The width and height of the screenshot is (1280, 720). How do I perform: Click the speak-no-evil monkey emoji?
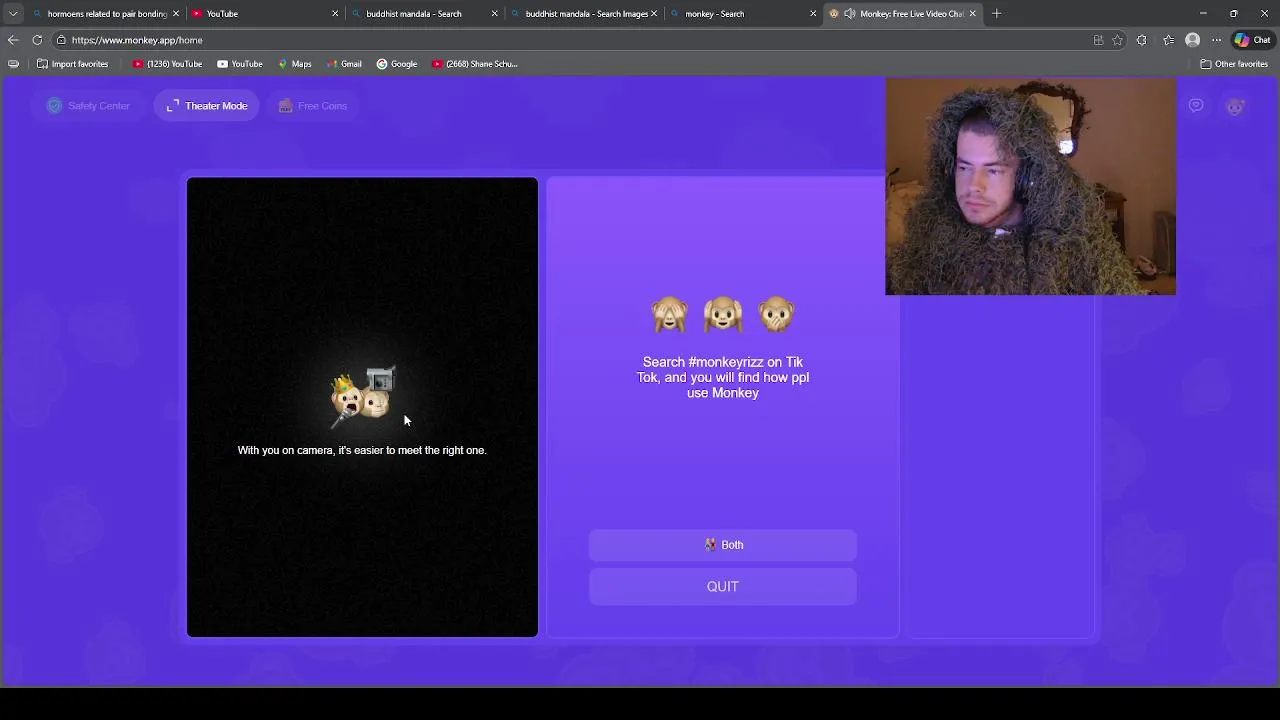[777, 315]
